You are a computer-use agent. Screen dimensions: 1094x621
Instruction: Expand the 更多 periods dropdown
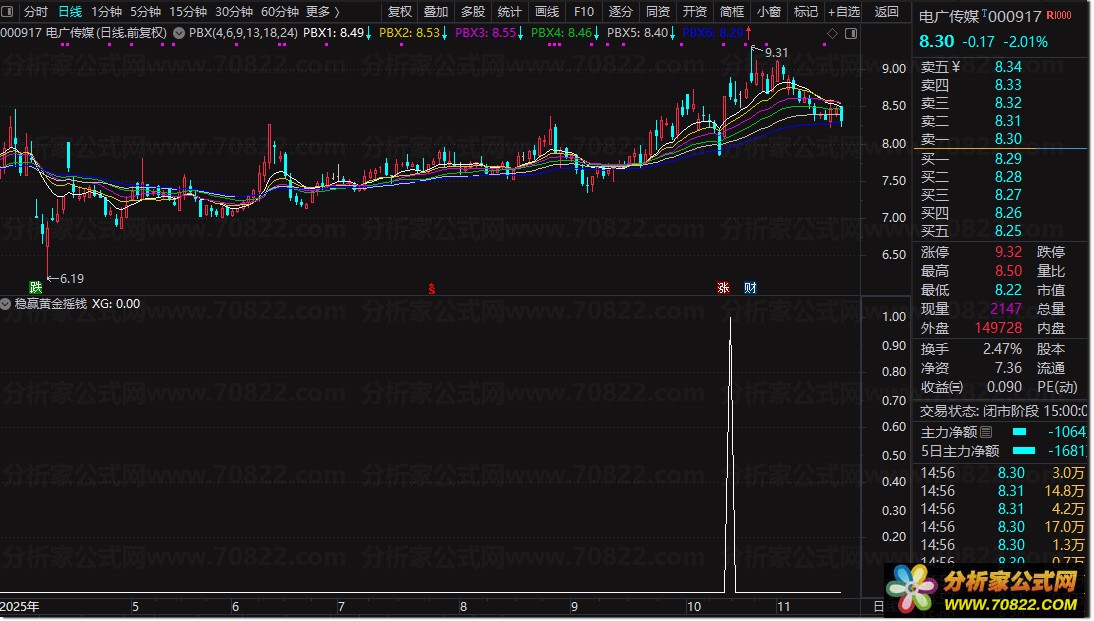pyautogui.click(x=322, y=12)
